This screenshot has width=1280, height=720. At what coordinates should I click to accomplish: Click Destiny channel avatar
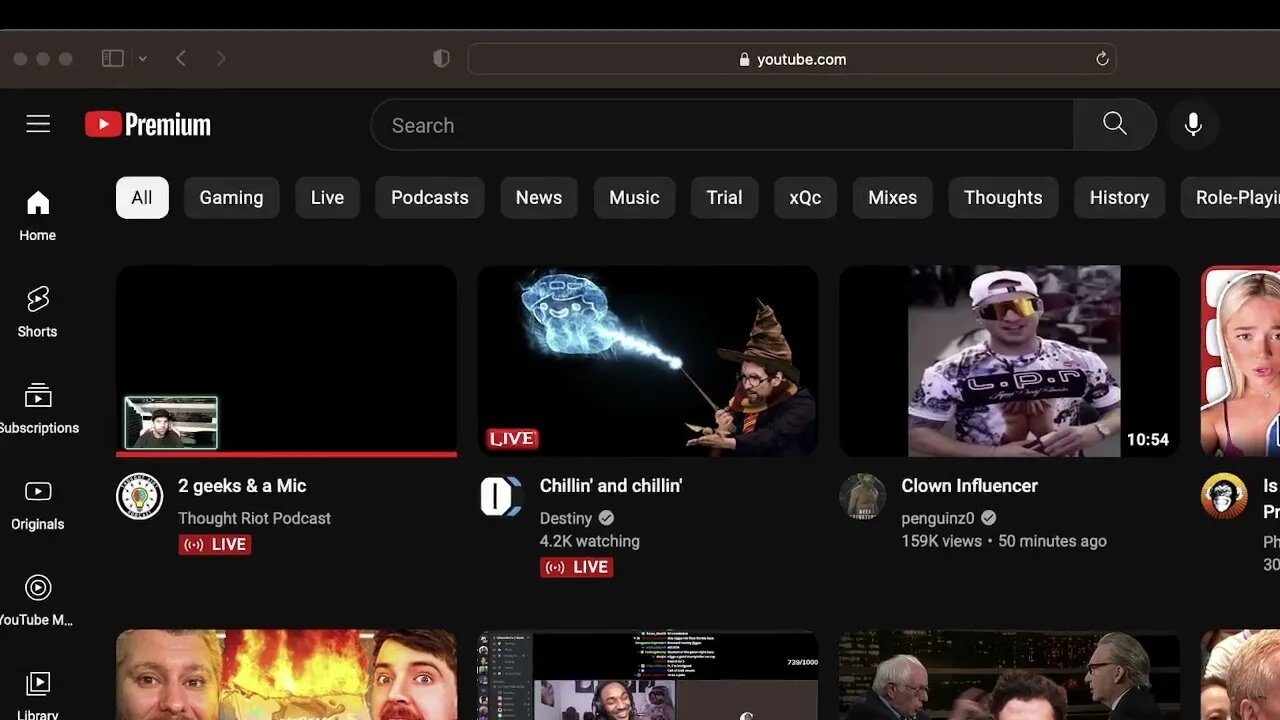coord(501,496)
